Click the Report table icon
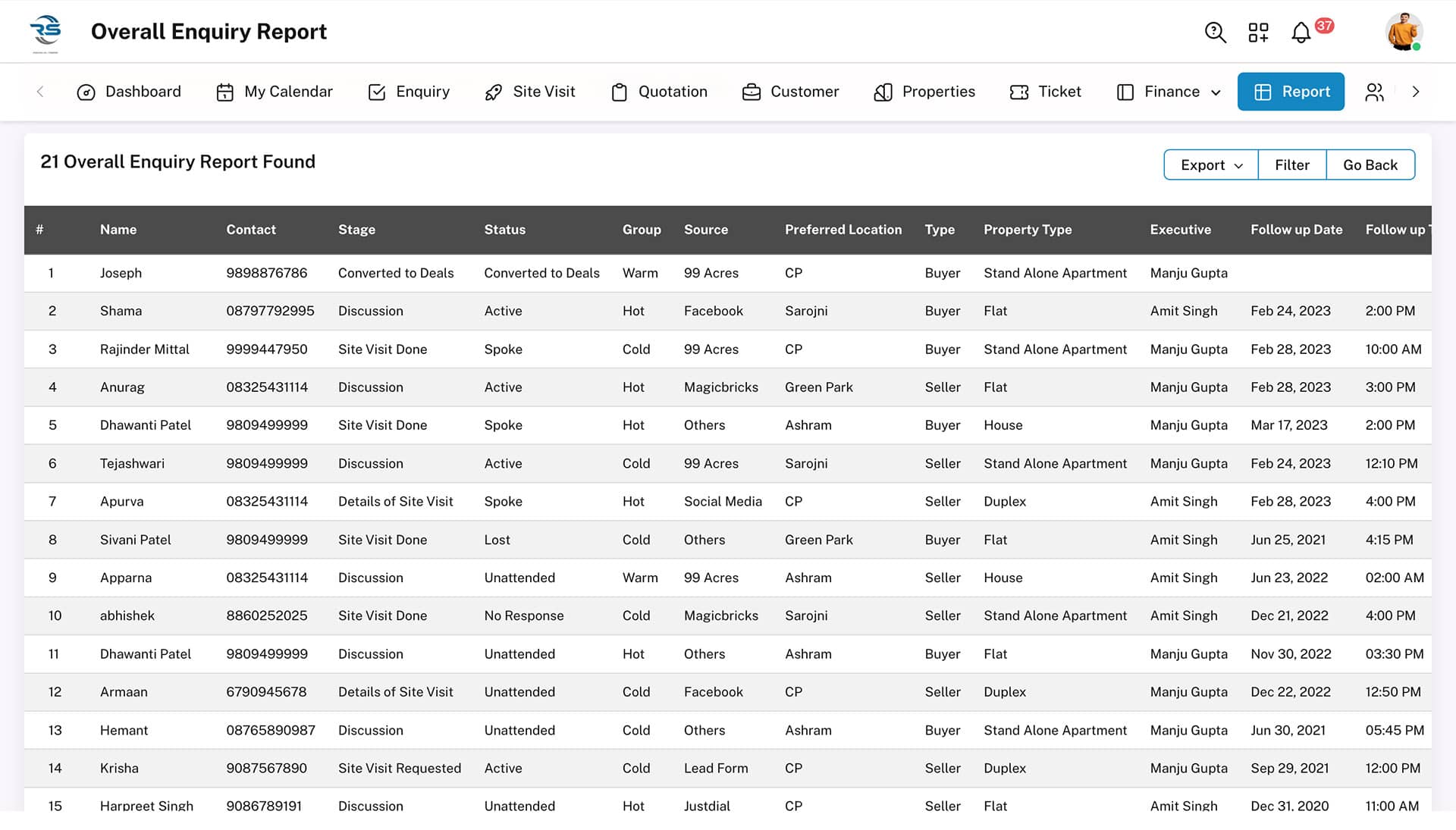1456x830 pixels. click(x=1263, y=92)
